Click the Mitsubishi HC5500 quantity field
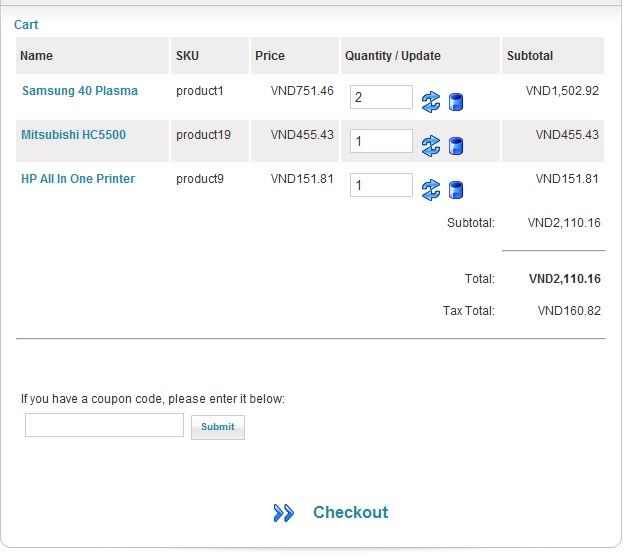 pos(381,141)
